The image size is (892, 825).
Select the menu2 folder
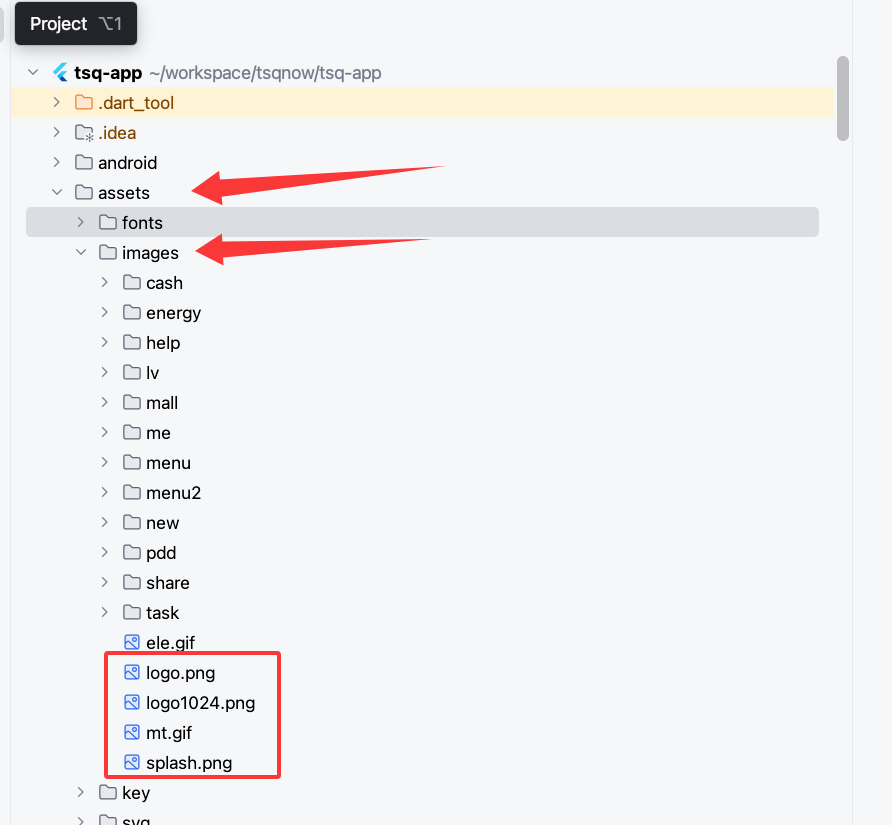(x=173, y=493)
